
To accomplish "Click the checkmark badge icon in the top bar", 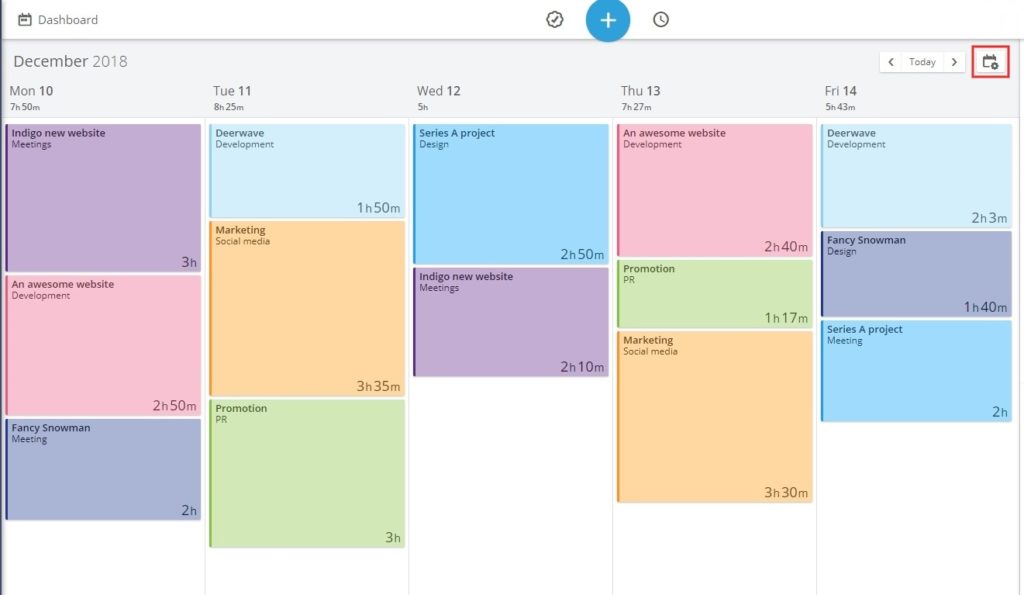I will click(554, 19).
